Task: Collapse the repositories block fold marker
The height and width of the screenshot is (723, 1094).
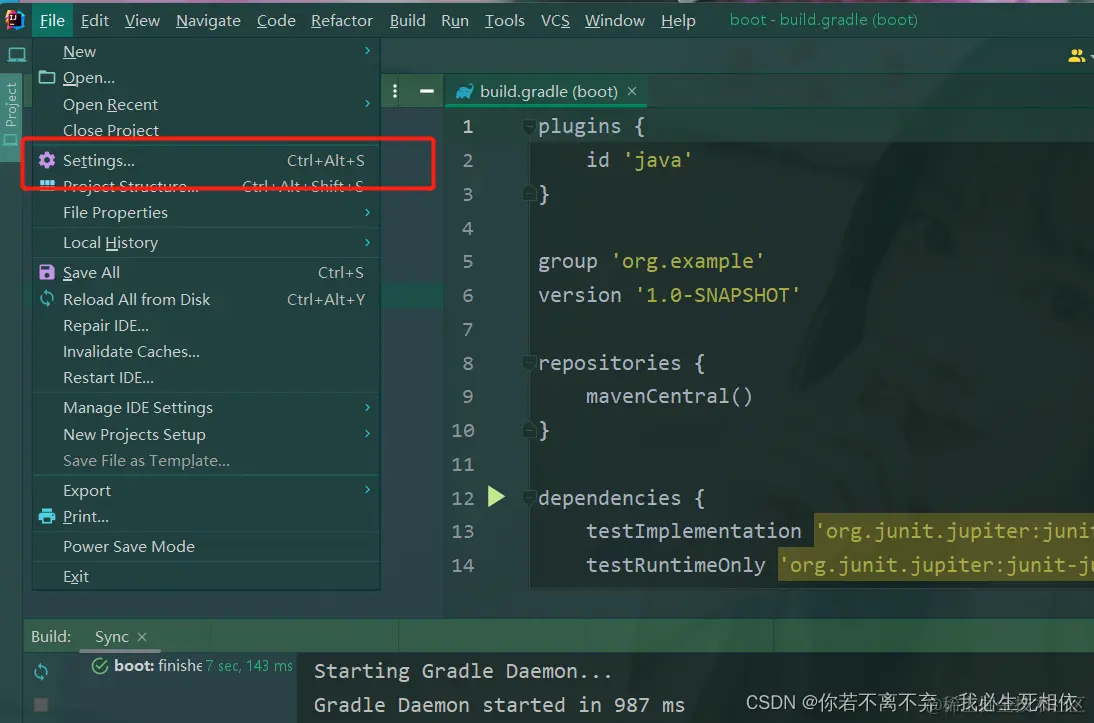Action: pyautogui.click(x=529, y=363)
